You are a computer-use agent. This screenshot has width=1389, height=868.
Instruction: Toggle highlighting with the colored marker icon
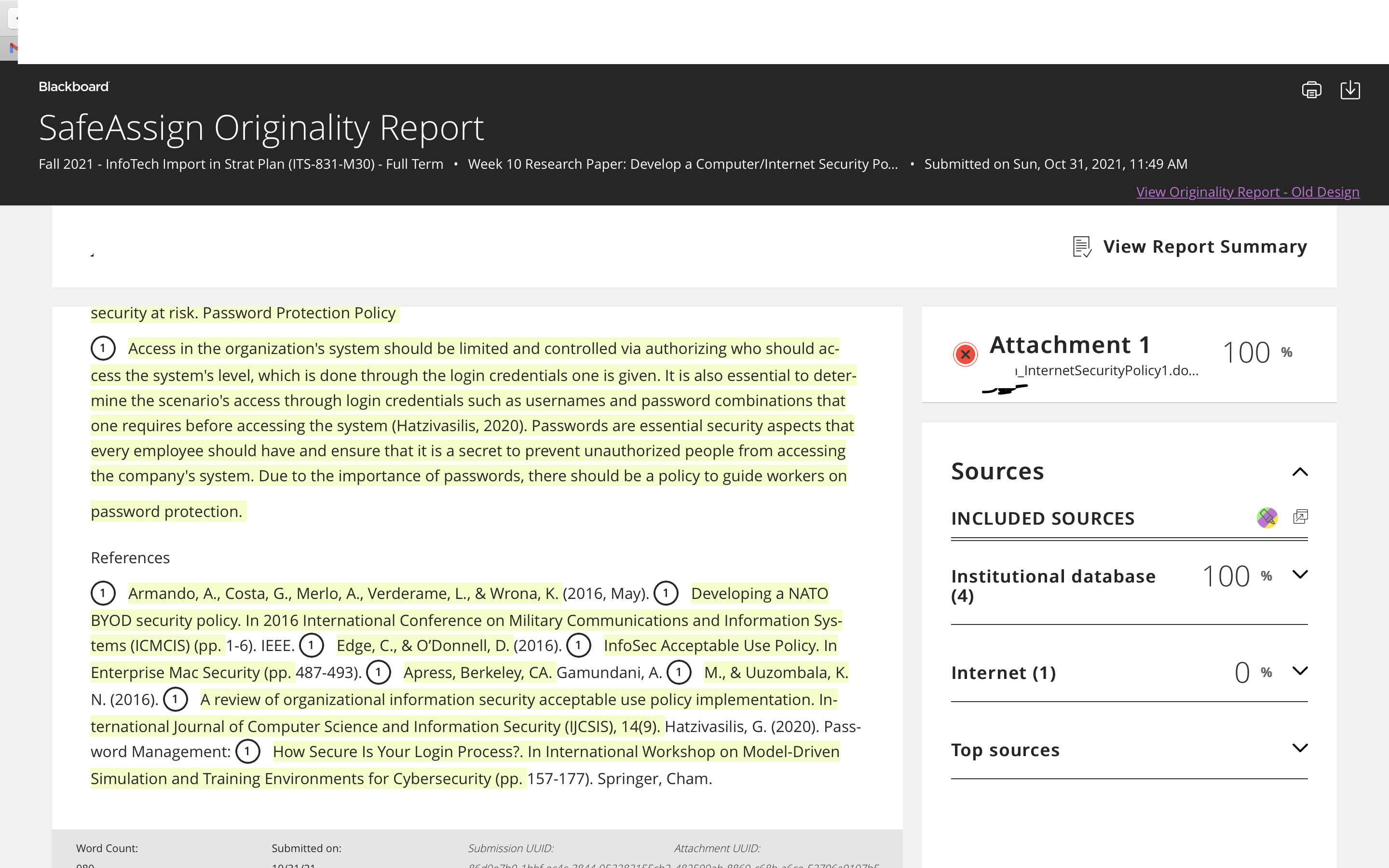point(1267,517)
